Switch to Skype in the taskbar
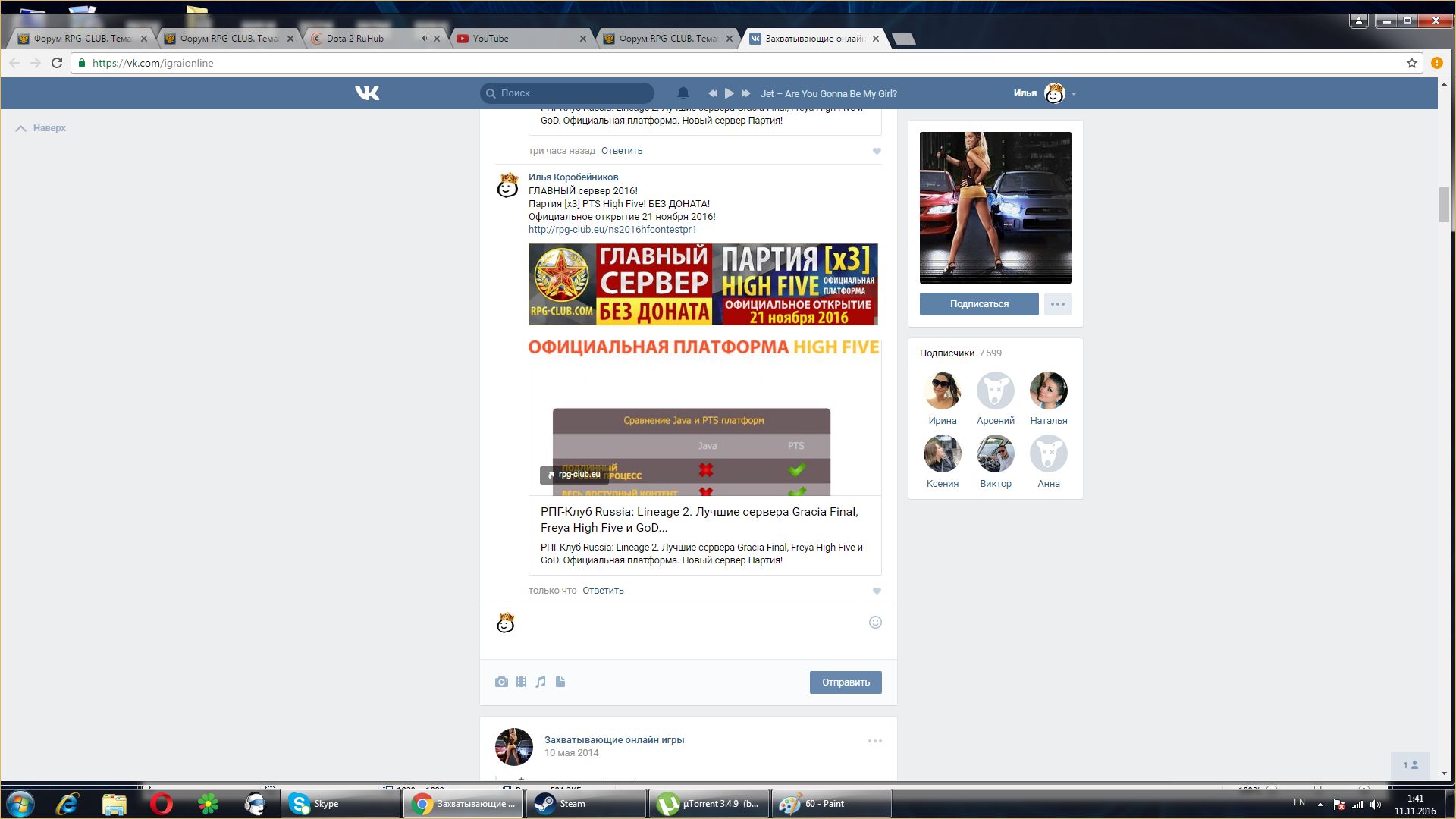Screen dimensions: 1456x819 [x=340, y=804]
